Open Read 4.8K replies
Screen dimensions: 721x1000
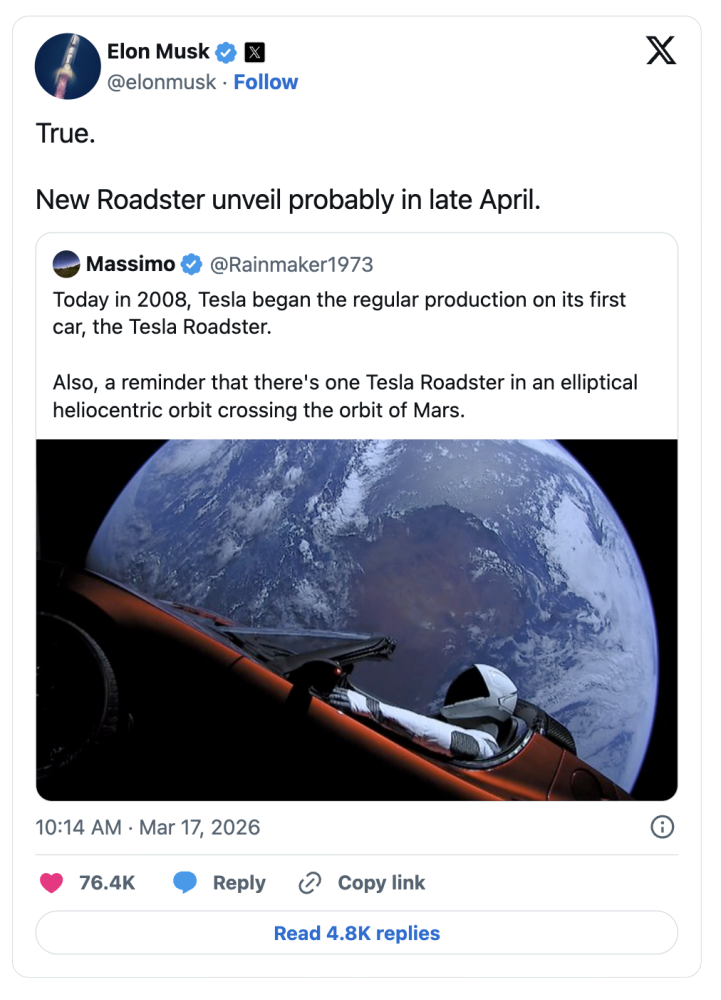point(359,932)
